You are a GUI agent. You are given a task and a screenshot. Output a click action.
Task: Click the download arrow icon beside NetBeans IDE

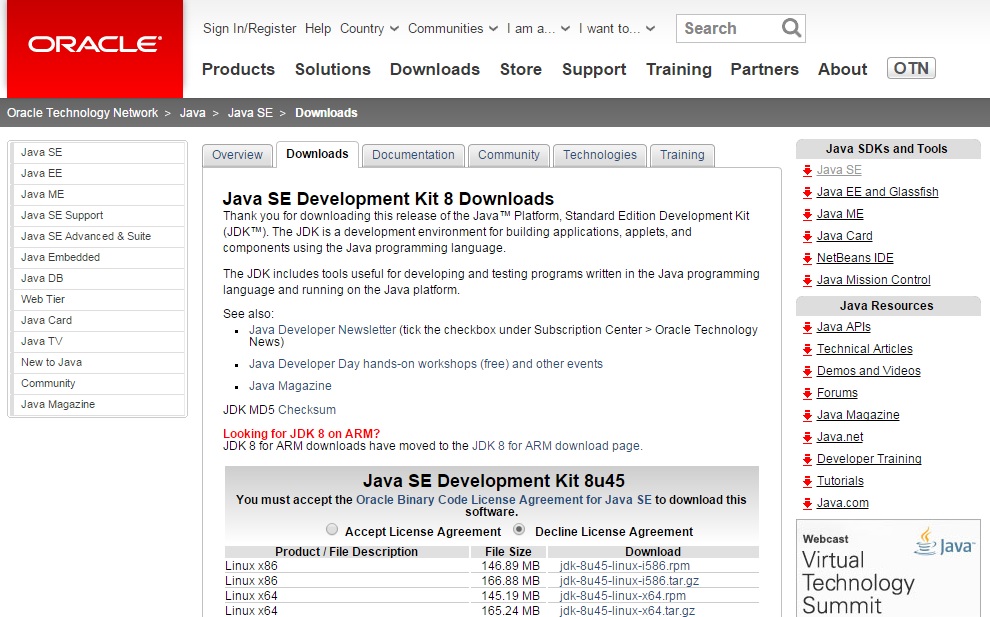tap(807, 258)
